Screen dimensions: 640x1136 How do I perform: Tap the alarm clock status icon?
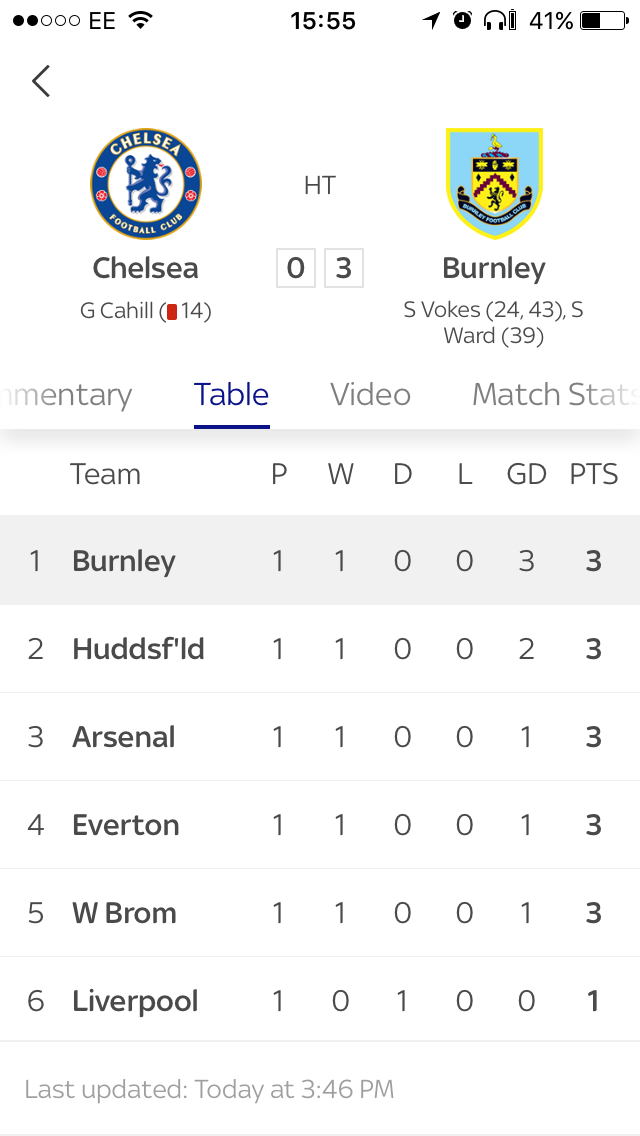[462, 20]
